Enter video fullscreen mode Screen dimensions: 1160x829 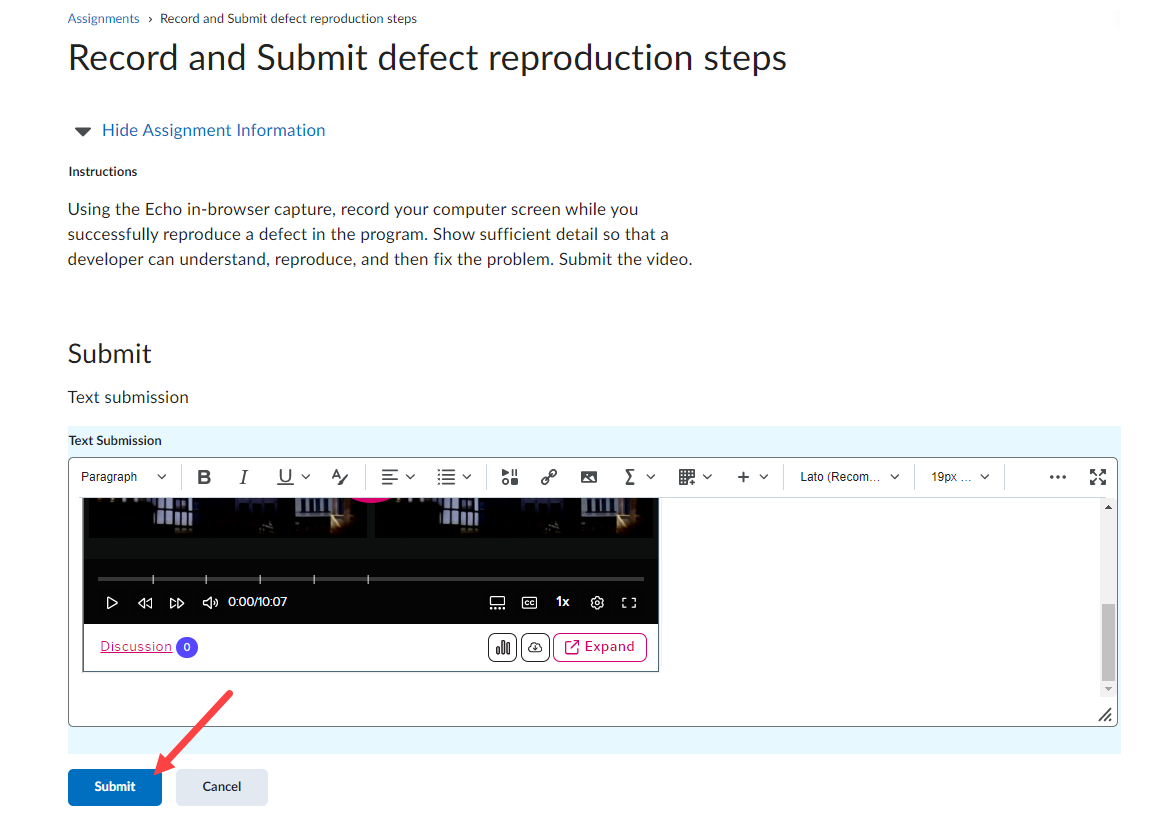click(629, 603)
